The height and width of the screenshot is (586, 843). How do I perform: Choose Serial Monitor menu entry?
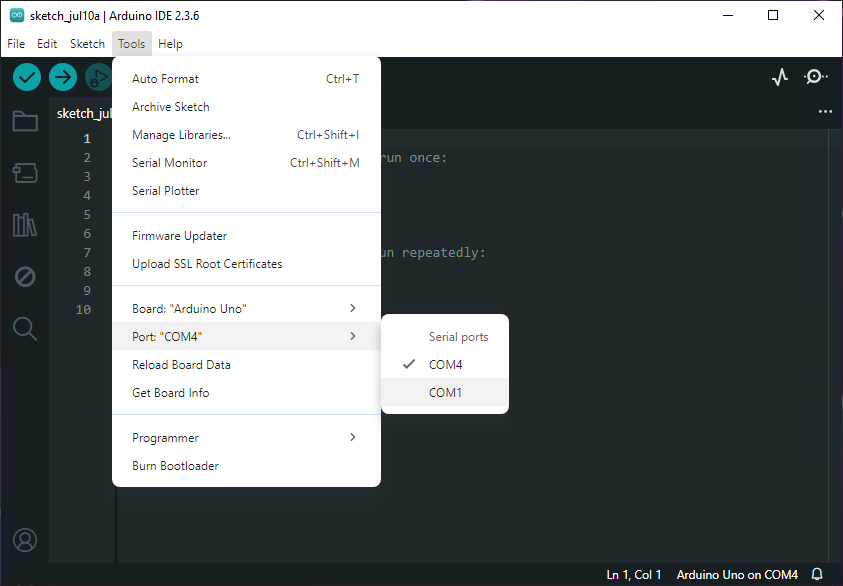(x=246, y=162)
